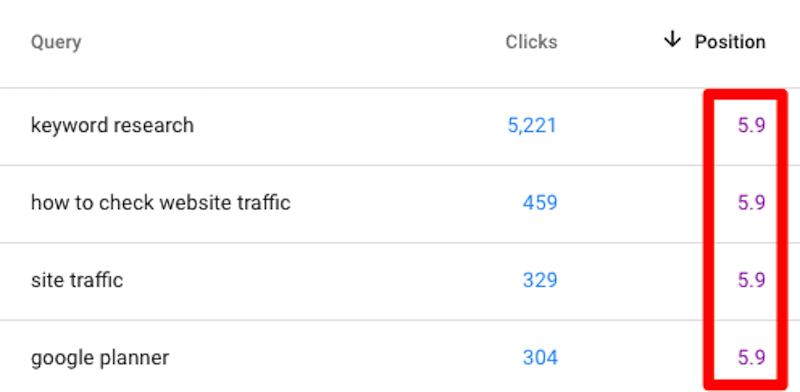The height and width of the screenshot is (392, 800).
Task: Click the 5,221 clicks value
Action: (x=532, y=126)
